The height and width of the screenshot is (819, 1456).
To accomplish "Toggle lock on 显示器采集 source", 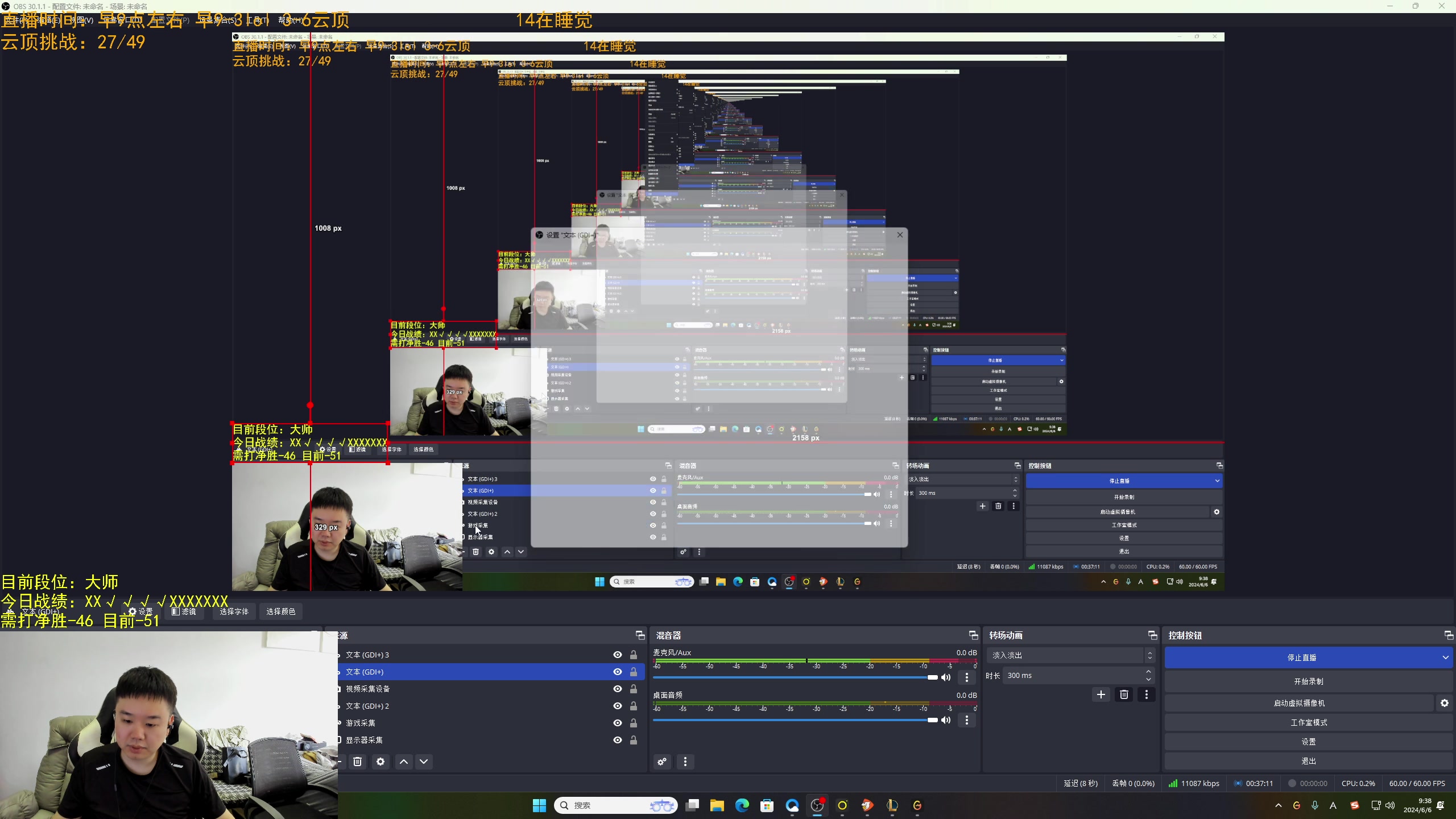I will click(x=634, y=740).
